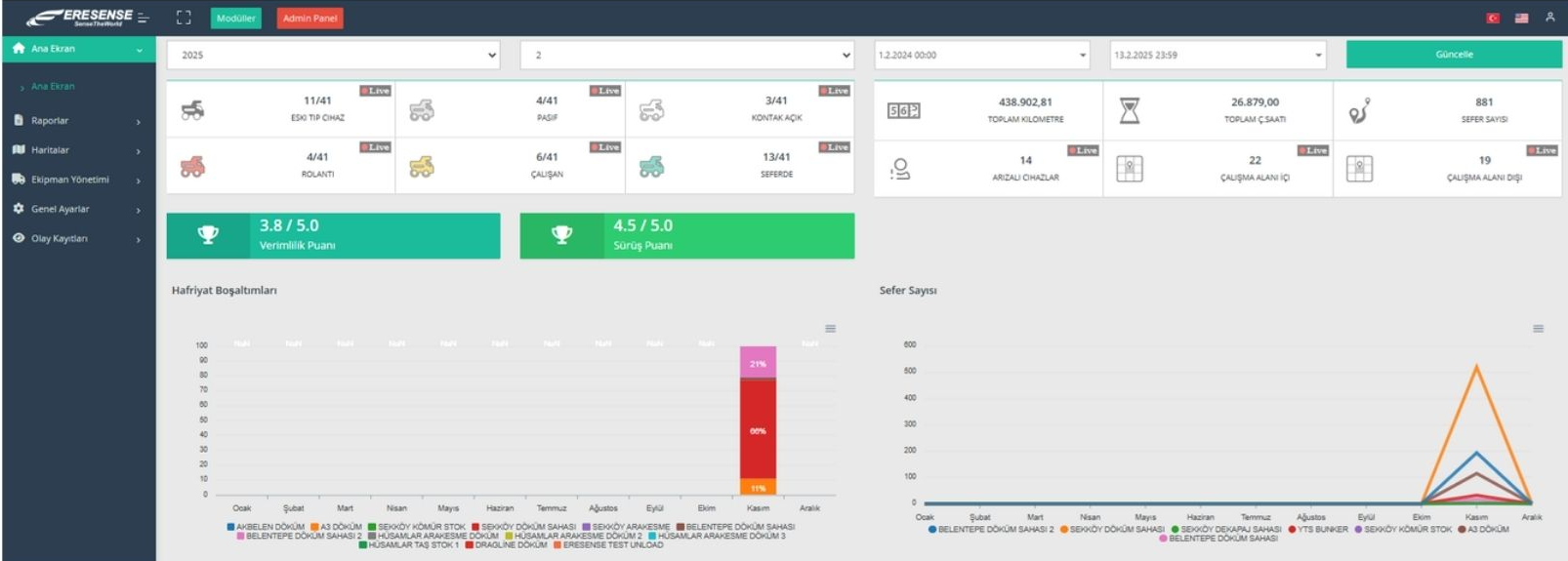Screen dimensions: 1568x561
Task: Expand the Genel Ayarlar submenu arrow
Action: [139, 210]
